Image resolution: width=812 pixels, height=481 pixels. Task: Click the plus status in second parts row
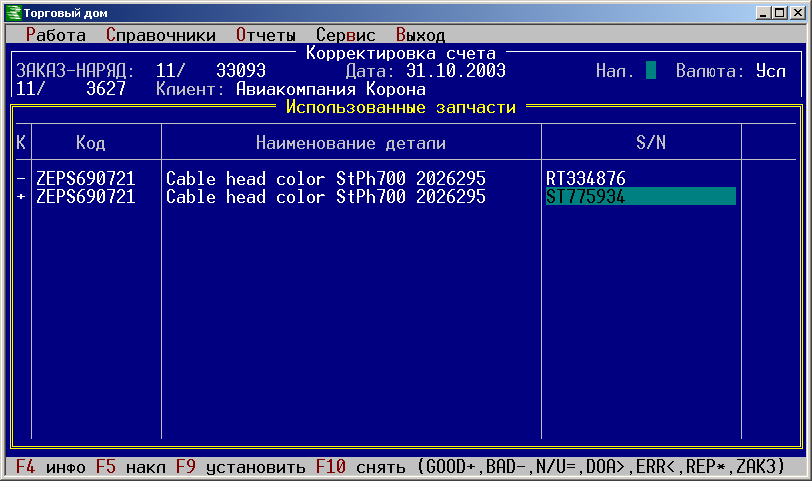click(21, 196)
